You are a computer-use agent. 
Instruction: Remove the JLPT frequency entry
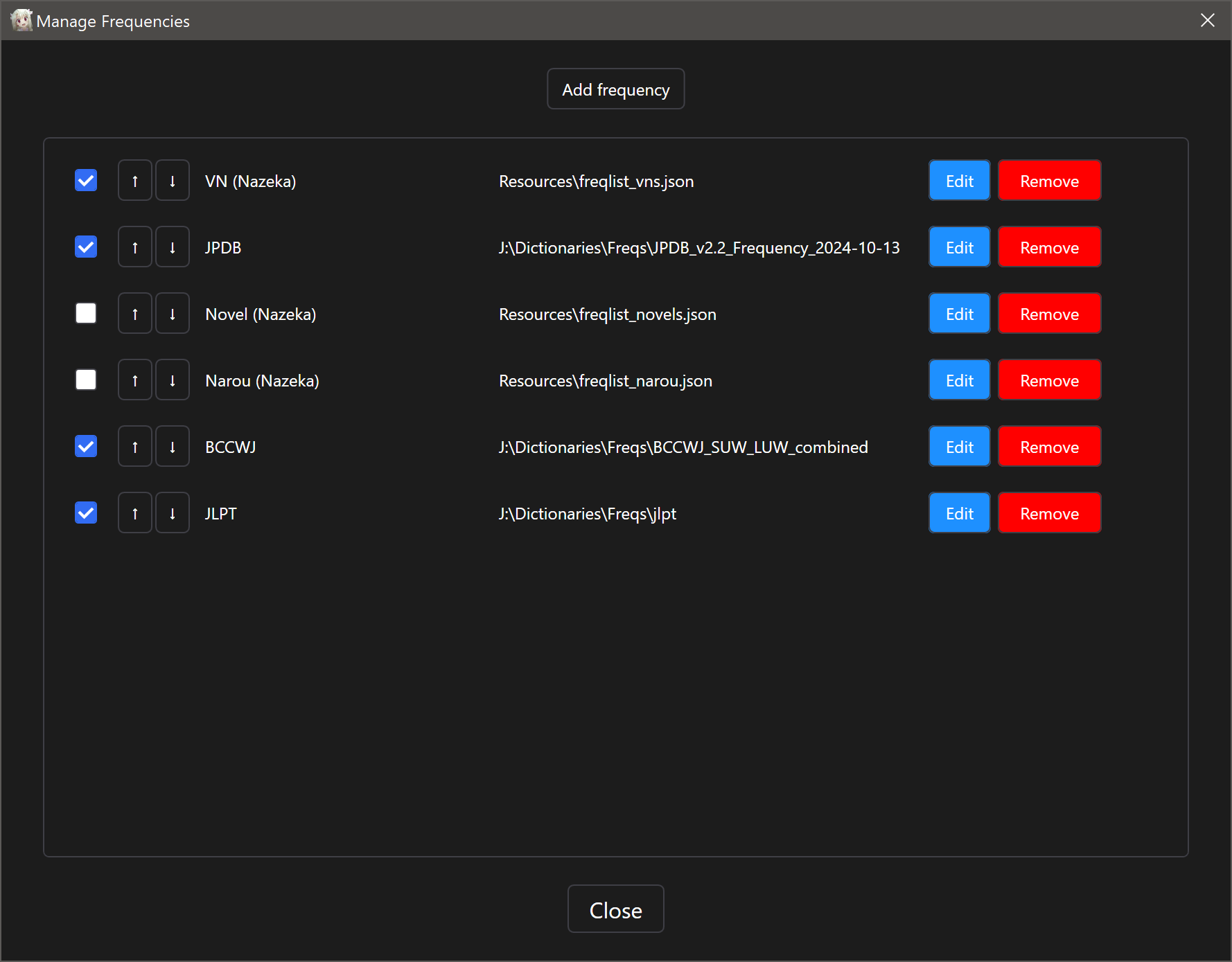pos(1049,513)
